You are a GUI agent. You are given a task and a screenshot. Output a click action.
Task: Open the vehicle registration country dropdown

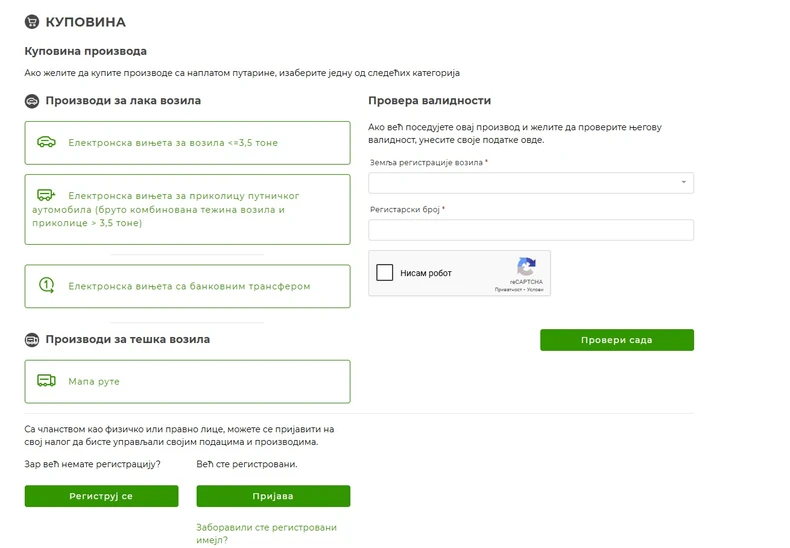coord(530,183)
